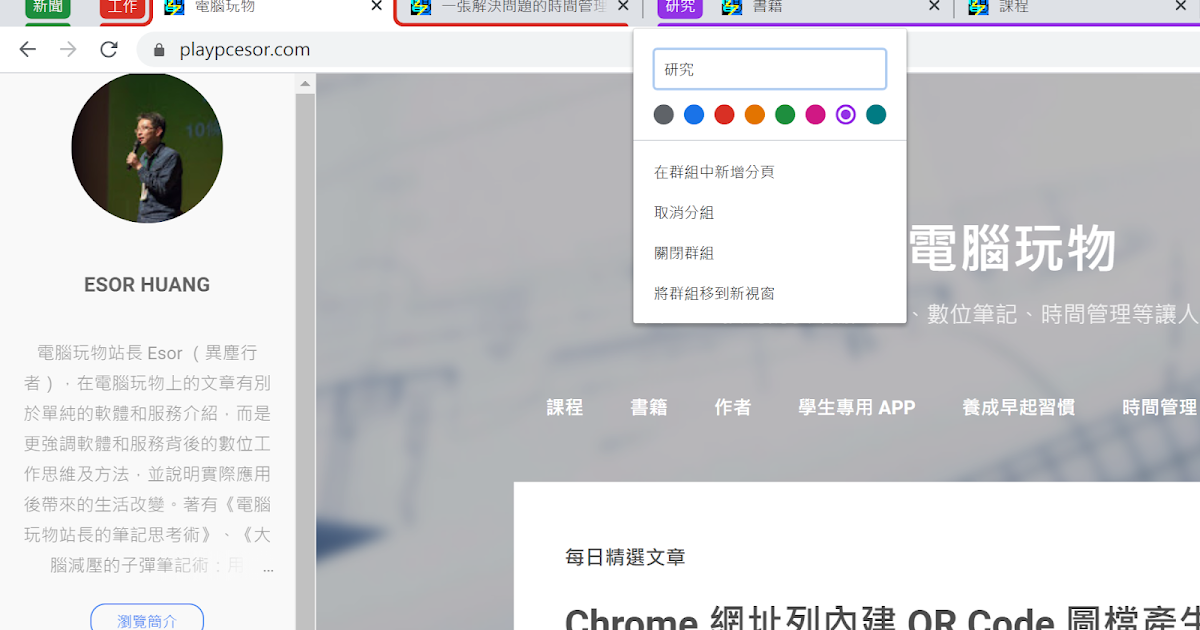Click the padlock site security icon
This screenshot has width=1200, height=630.
click(158, 50)
